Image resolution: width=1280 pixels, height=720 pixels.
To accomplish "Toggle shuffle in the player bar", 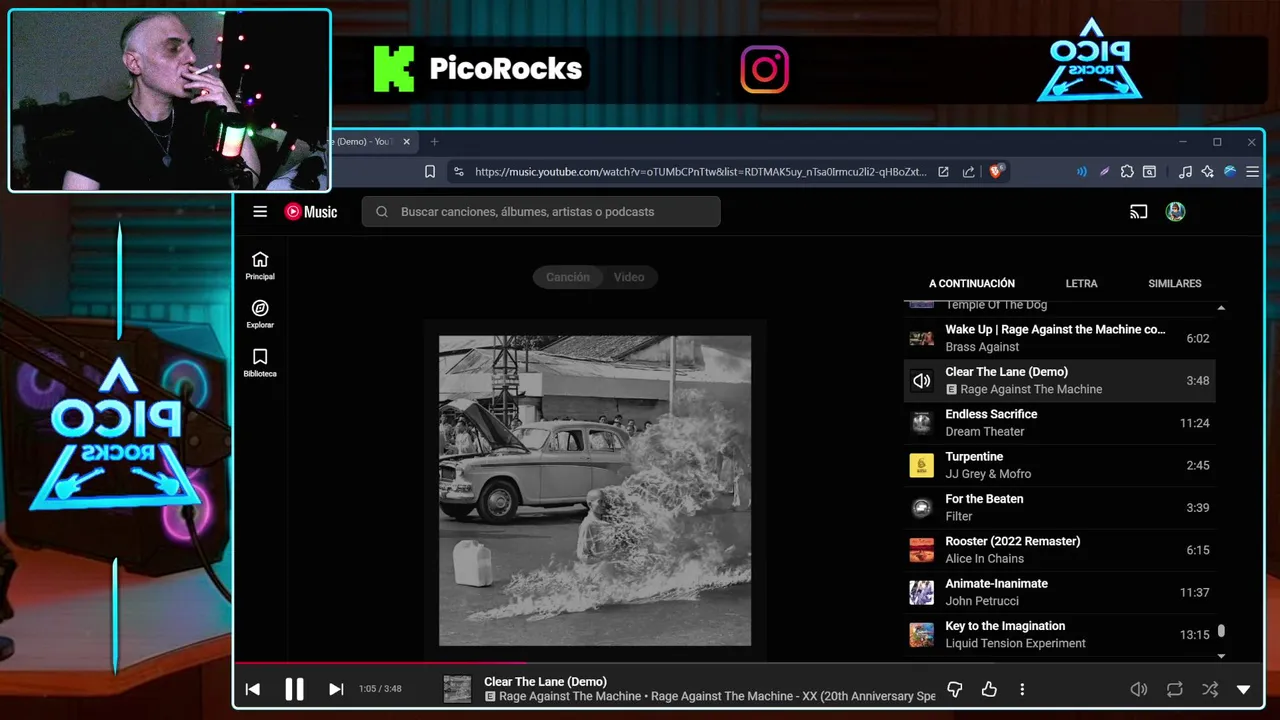I will pyautogui.click(x=1210, y=689).
